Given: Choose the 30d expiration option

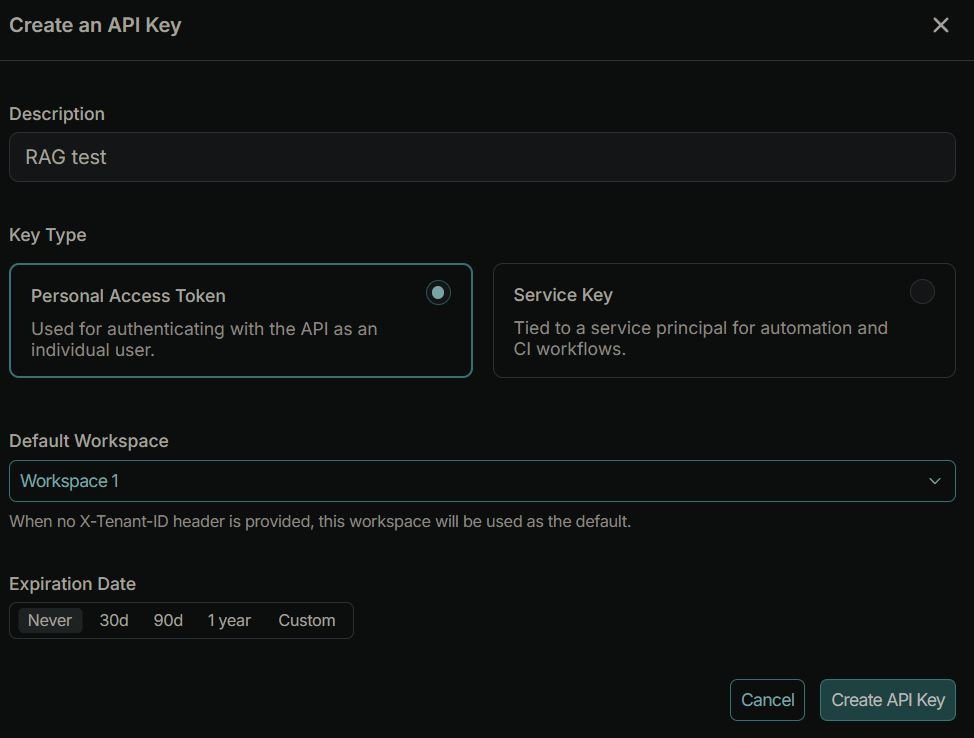Looking at the screenshot, I should pyautogui.click(x=114, y=620).
